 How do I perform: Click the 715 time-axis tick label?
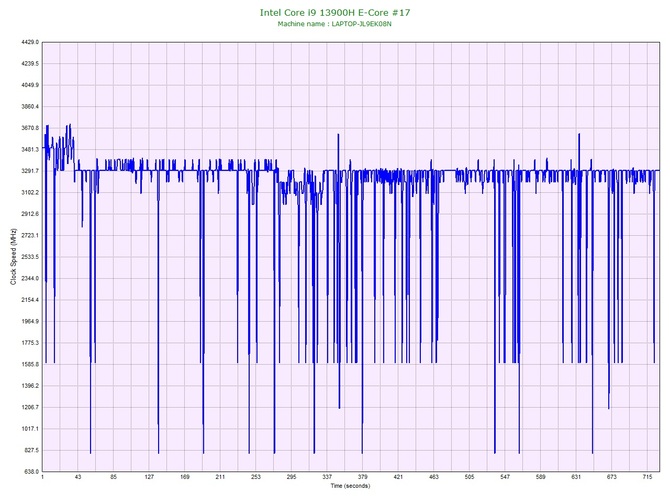647,477
